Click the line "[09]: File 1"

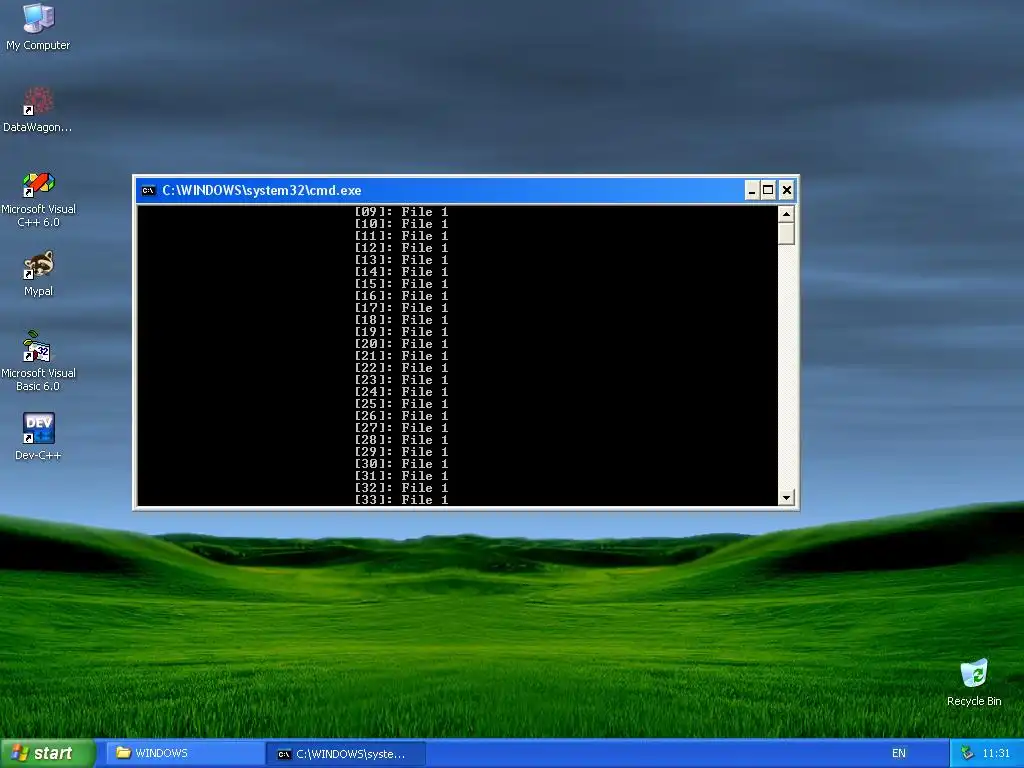(x=402, y=212)
